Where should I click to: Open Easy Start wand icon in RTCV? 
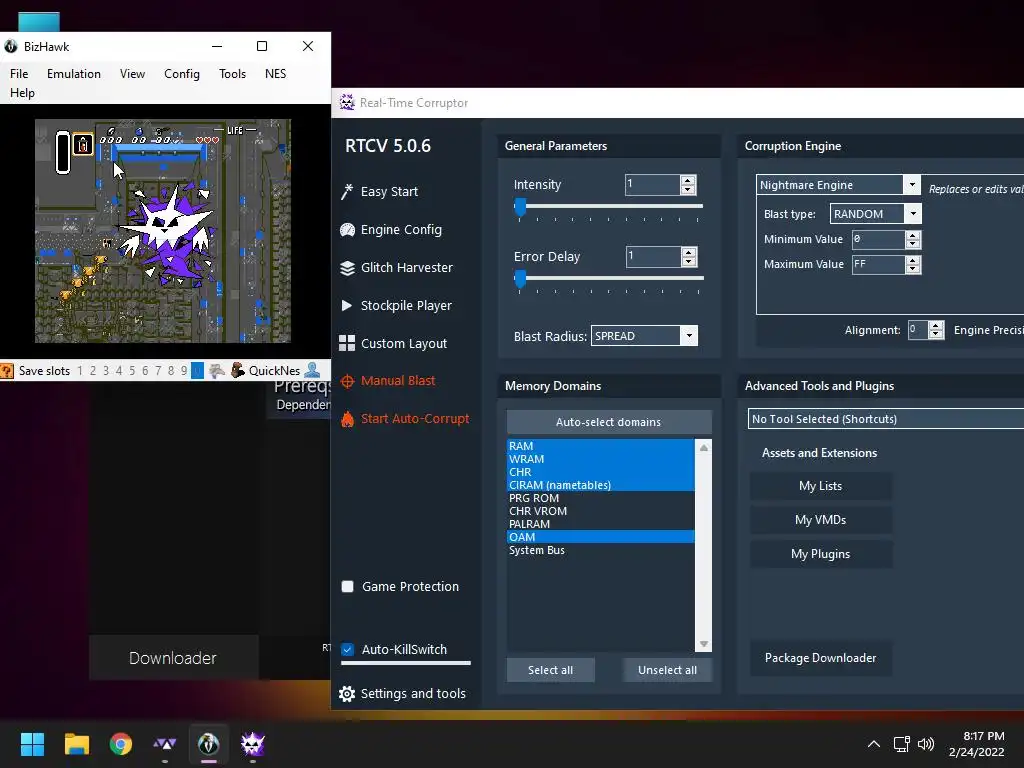coord(347,191)
